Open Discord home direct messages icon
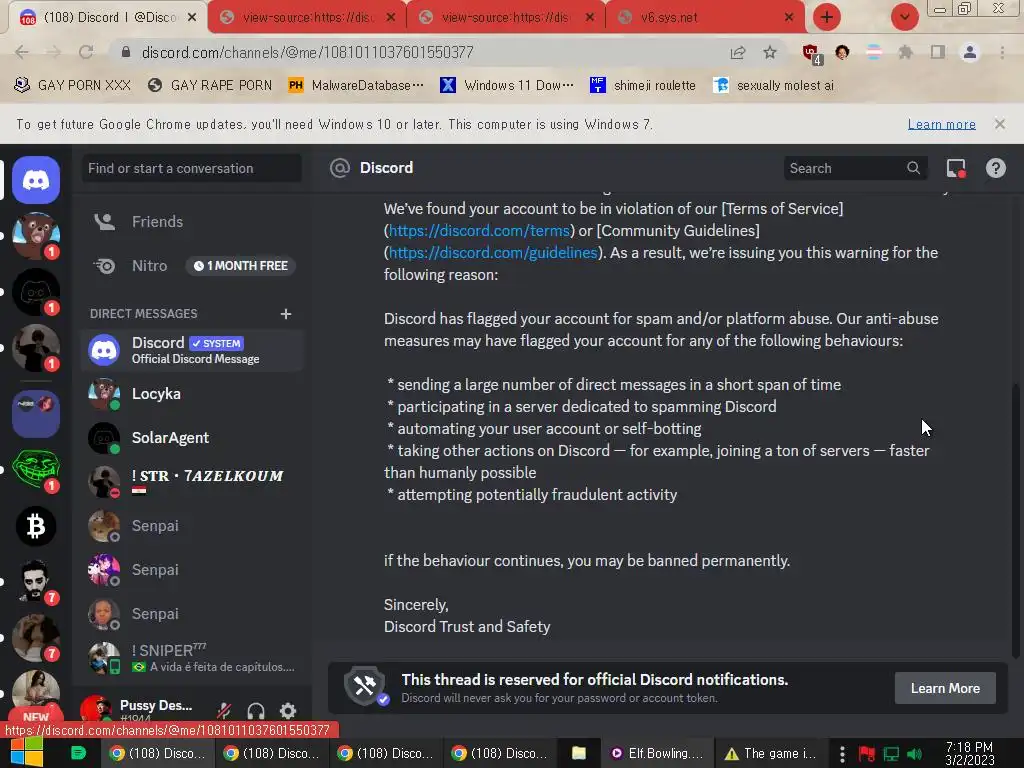 [x=36, y=180]
